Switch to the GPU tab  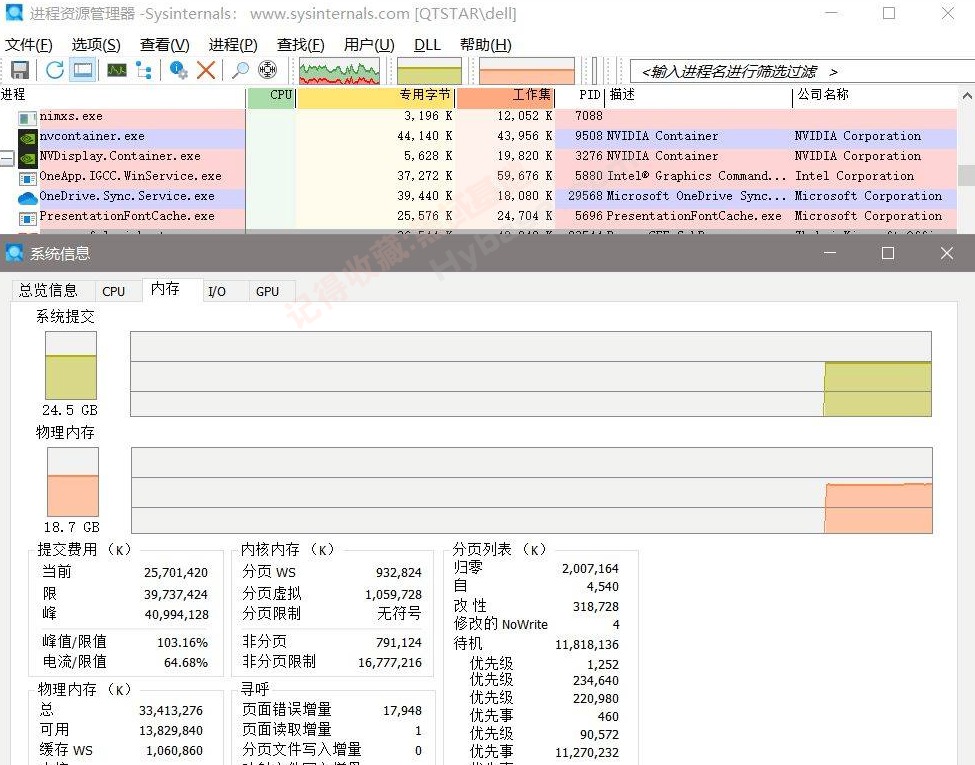pos(268,291)
